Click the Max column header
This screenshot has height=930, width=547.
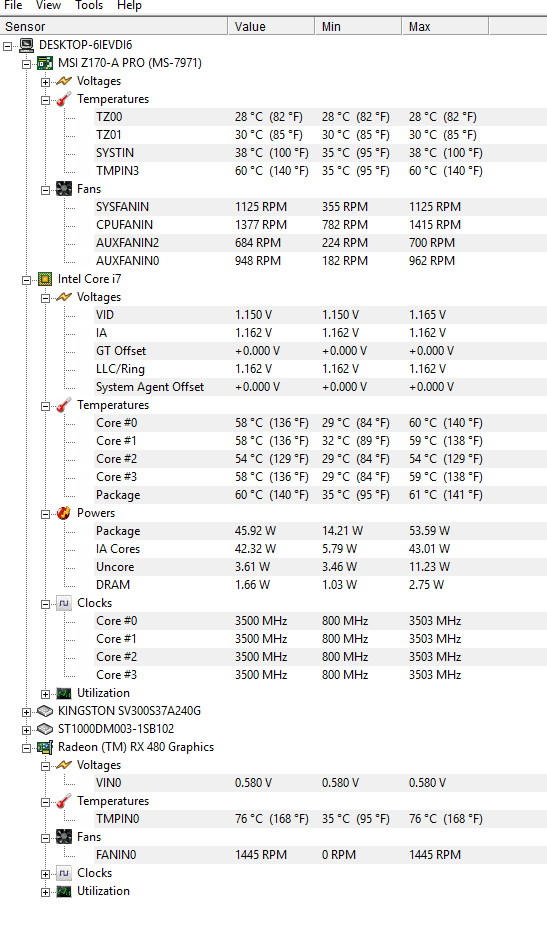pyautogui.click(x=446, y=27)
